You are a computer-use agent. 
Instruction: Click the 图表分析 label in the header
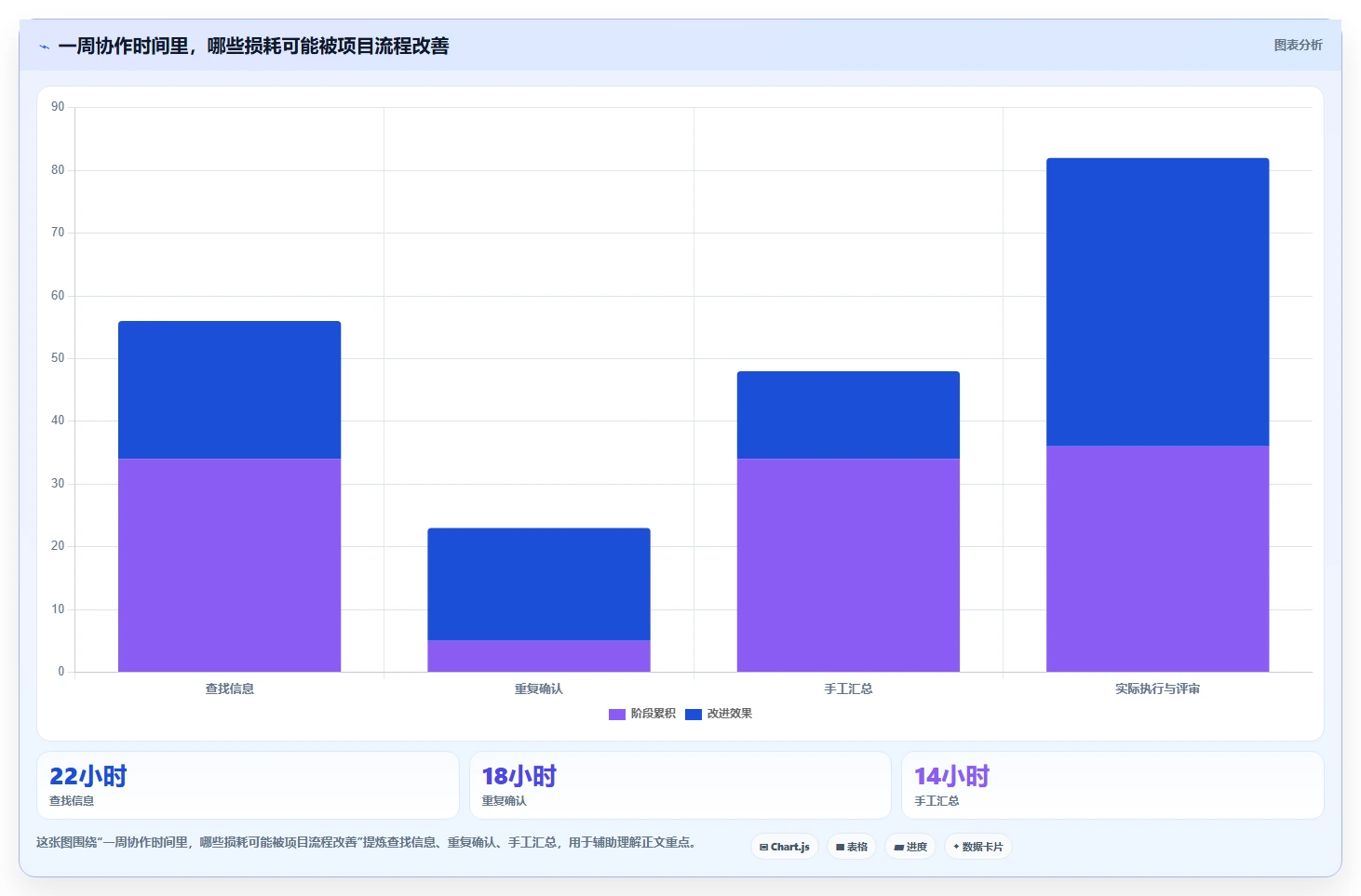[x=1298, y=45]
